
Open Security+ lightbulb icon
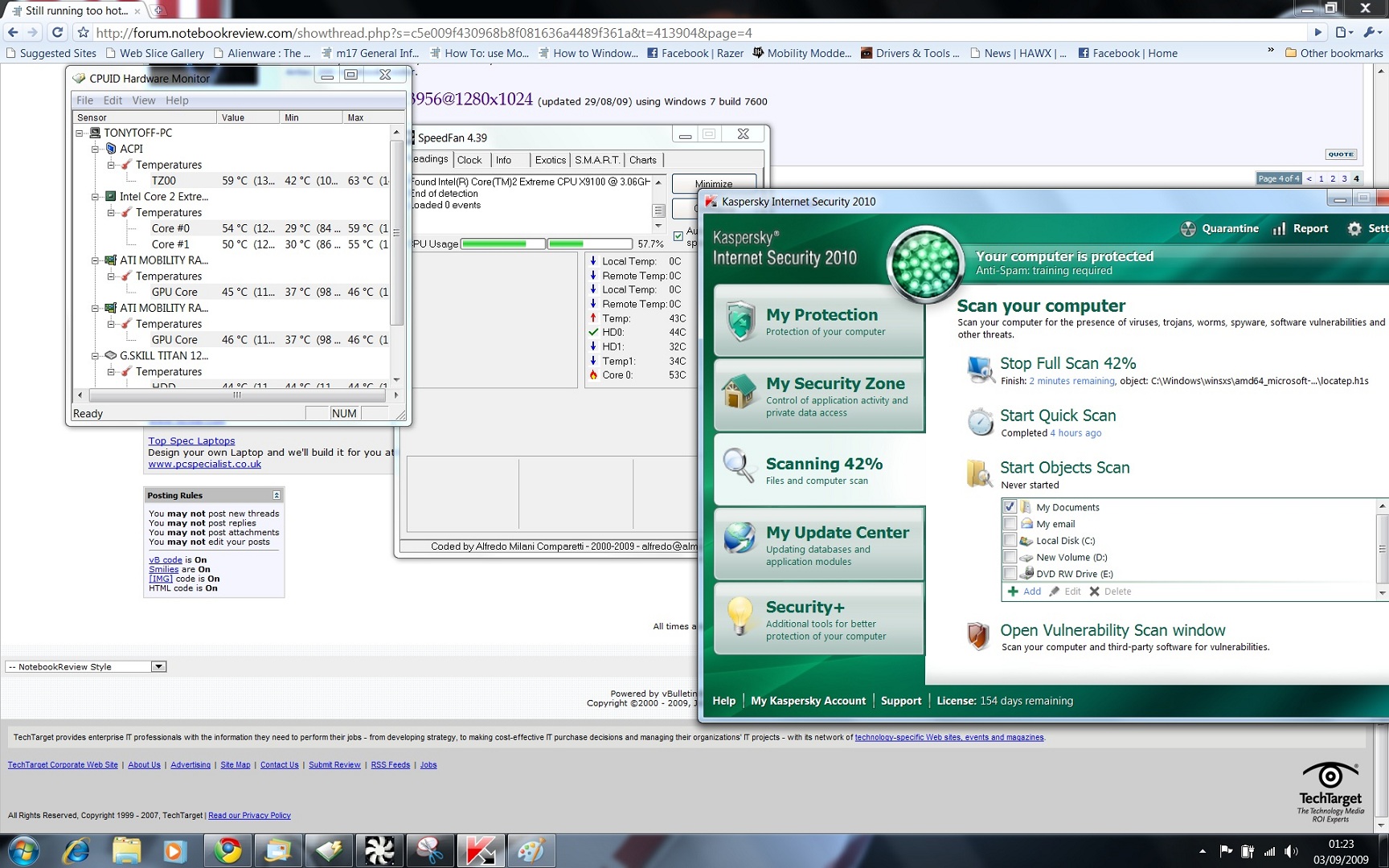pyautogui.click(x=739, y=616)
